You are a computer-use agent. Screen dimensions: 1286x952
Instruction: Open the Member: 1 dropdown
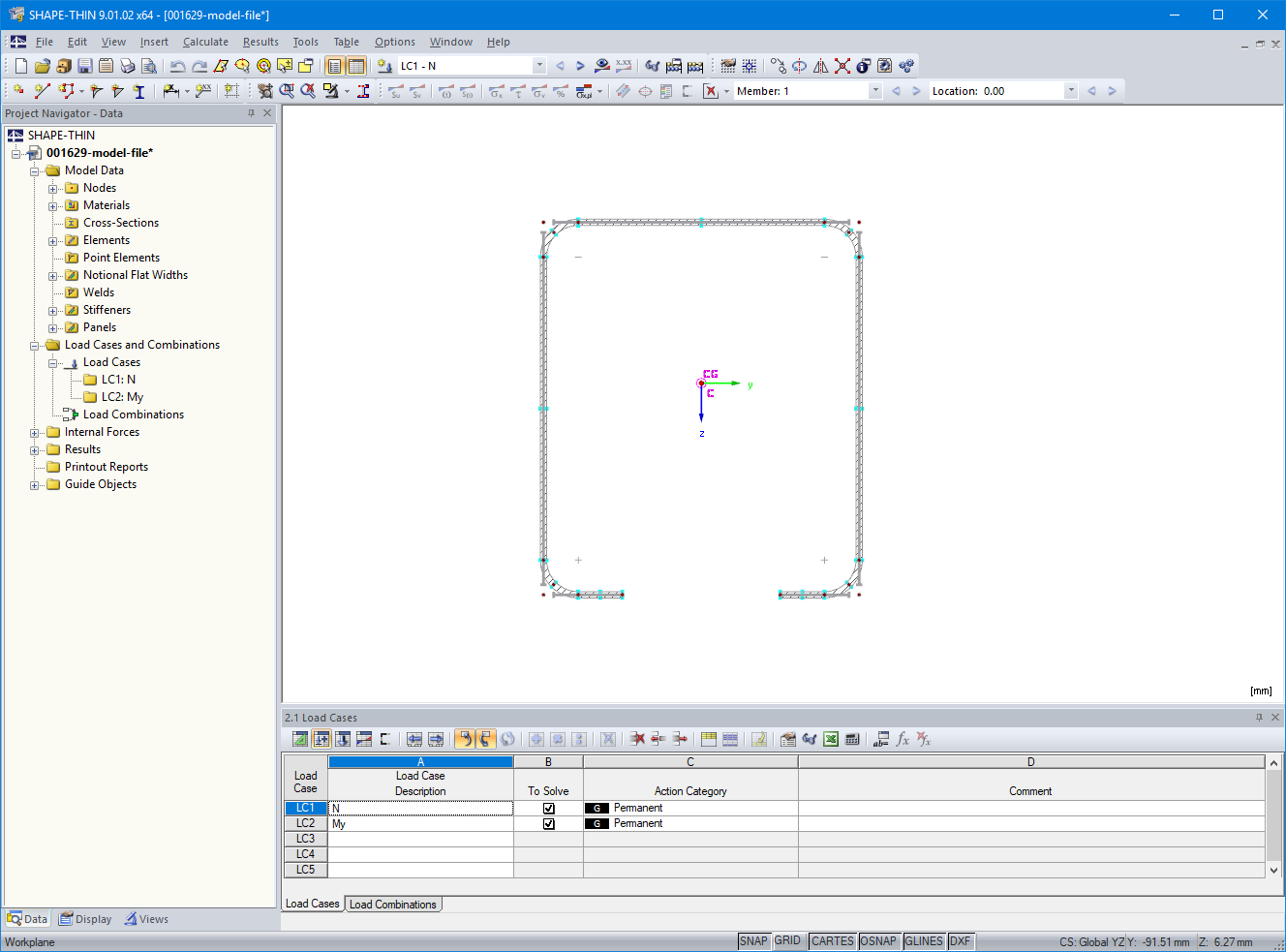pos(875,91)
